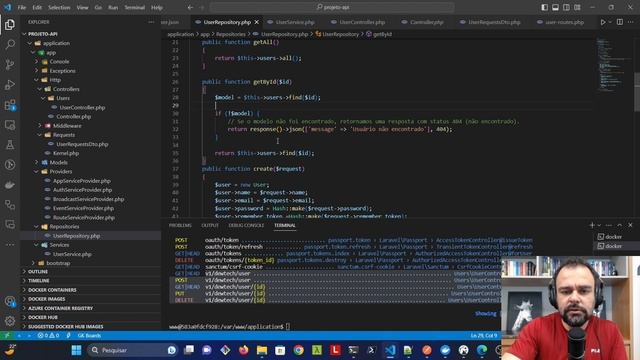Switch to the OUTPUT panel tab
The image size is (640, 360).
click(x=210, y=225)
